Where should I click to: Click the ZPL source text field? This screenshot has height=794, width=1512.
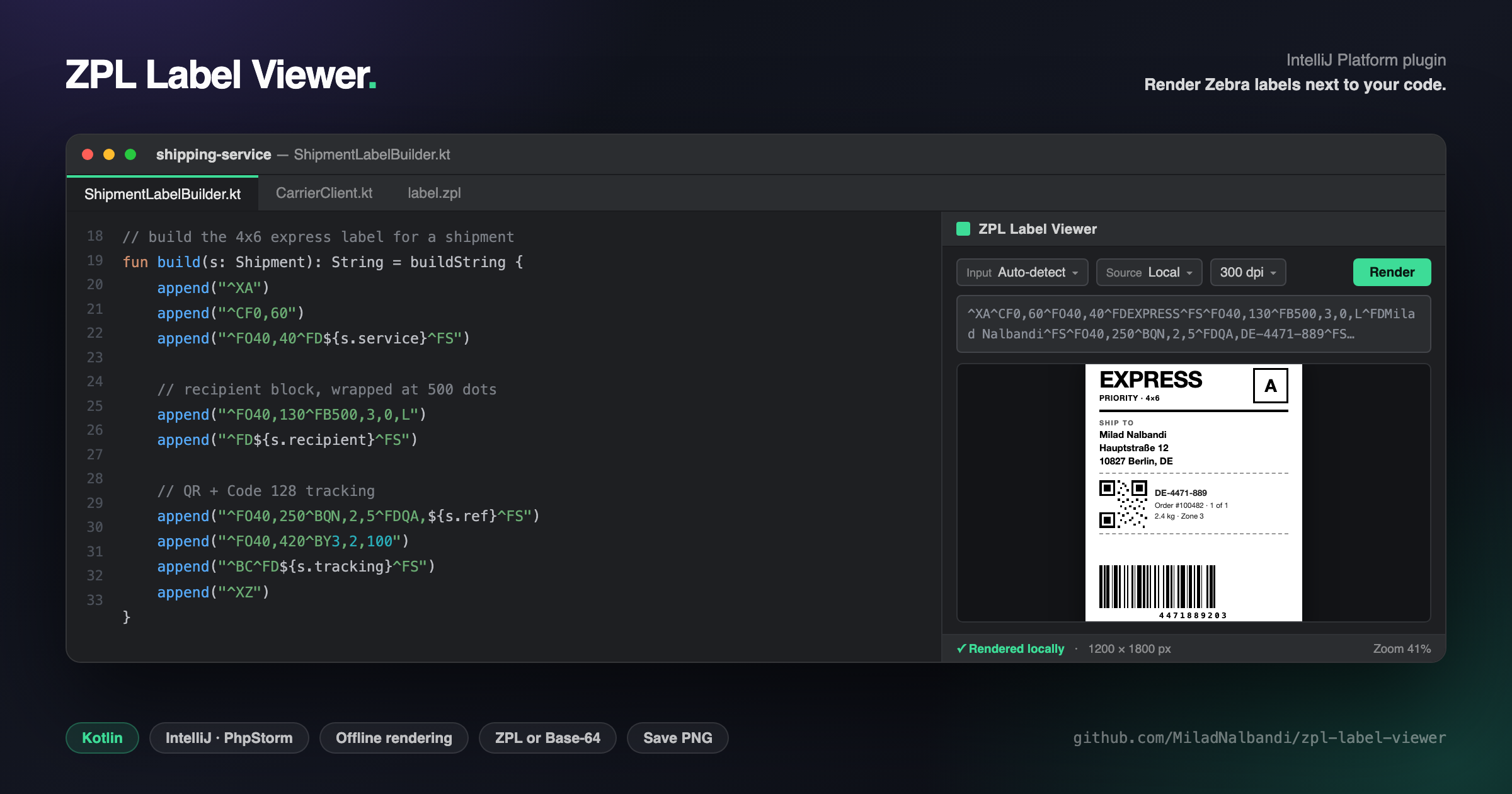(1193, 324)
